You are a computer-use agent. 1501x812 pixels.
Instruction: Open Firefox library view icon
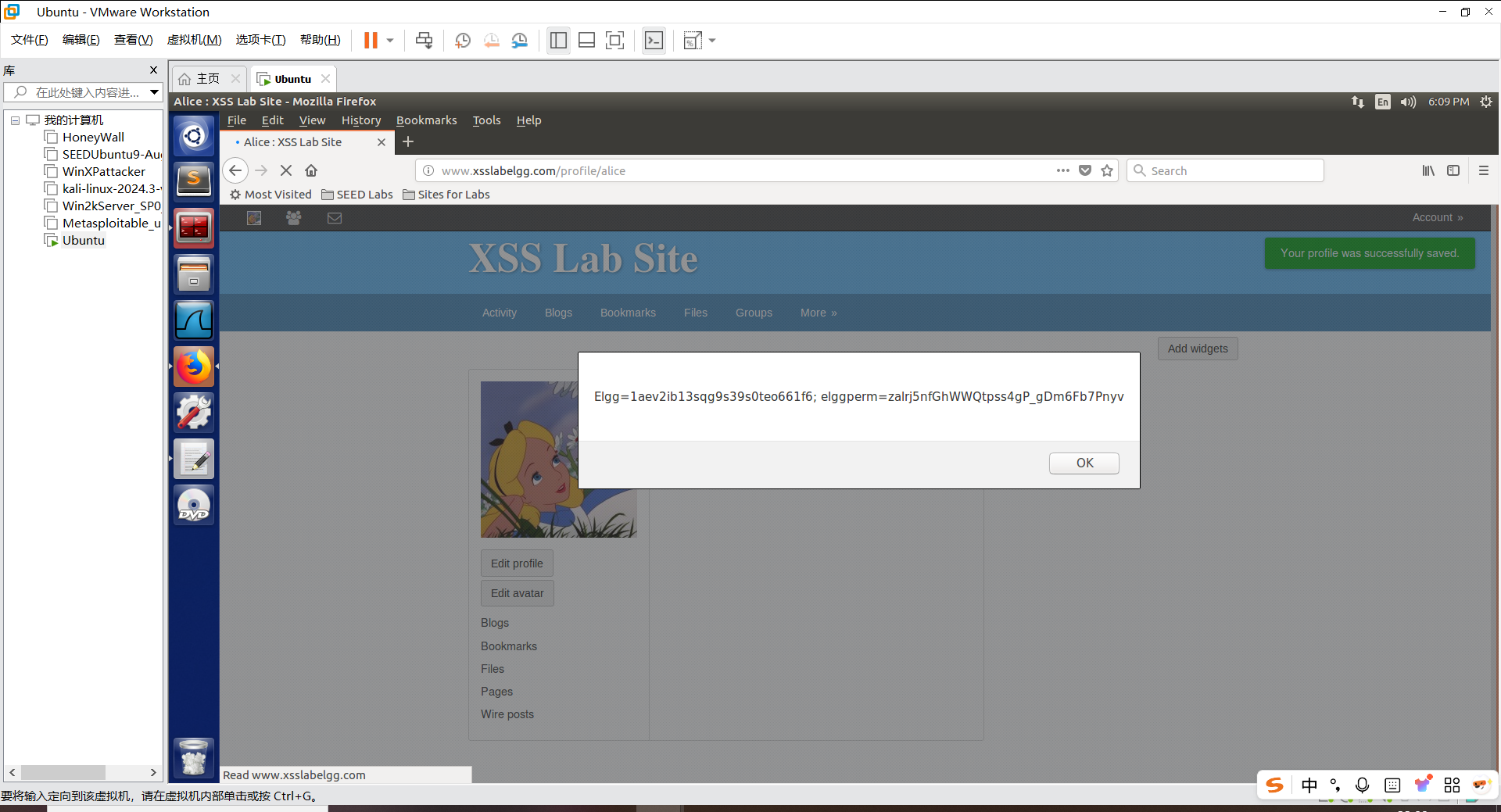1428,170
